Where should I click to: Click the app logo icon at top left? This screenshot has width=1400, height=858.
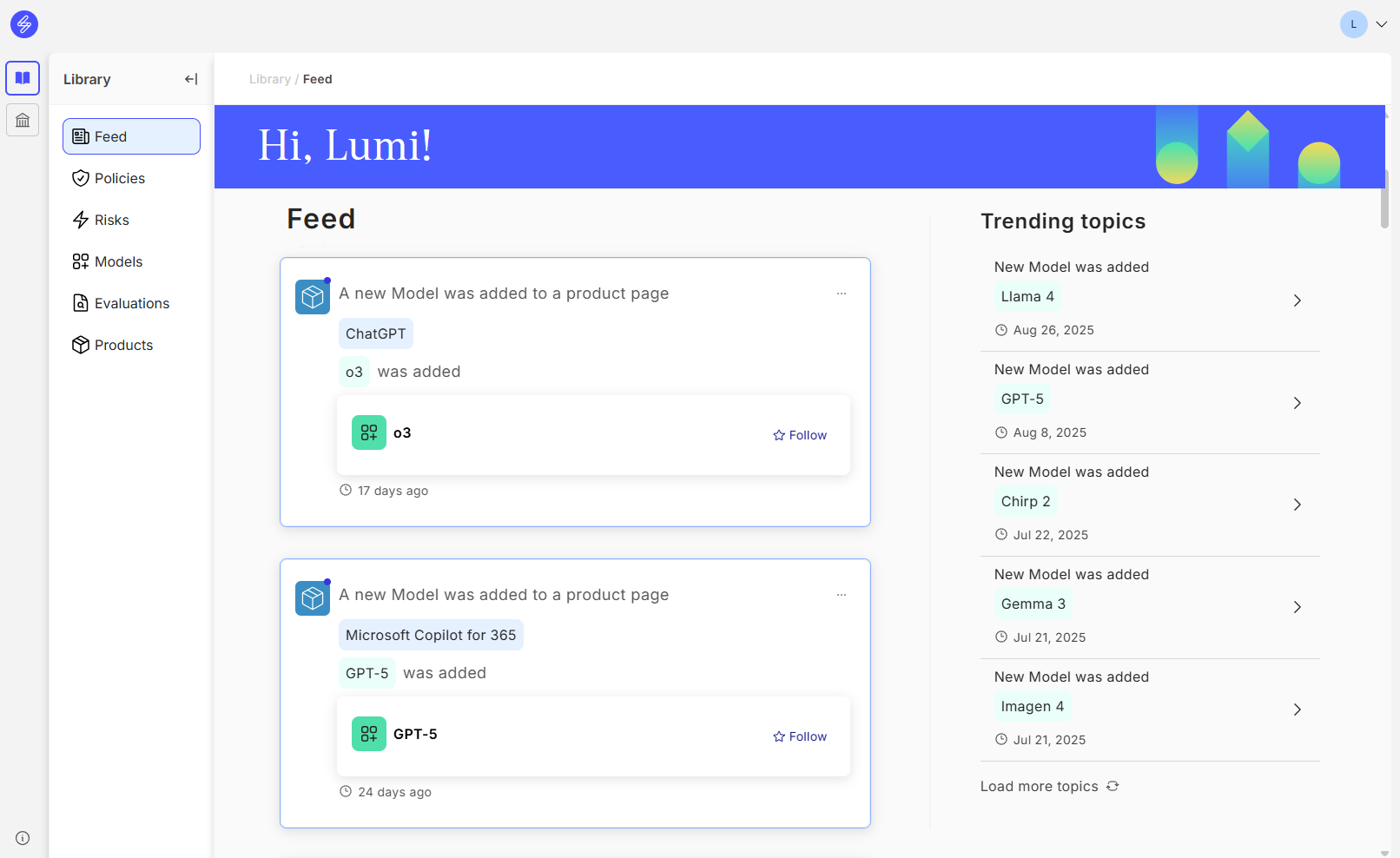pos(24,24)
